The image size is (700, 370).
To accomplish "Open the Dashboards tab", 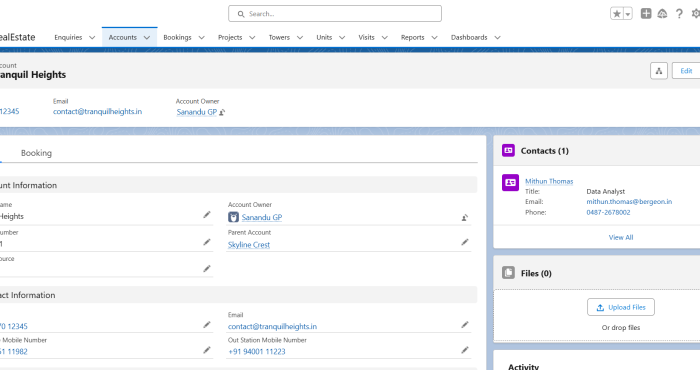I will click(x=469, y=37).
